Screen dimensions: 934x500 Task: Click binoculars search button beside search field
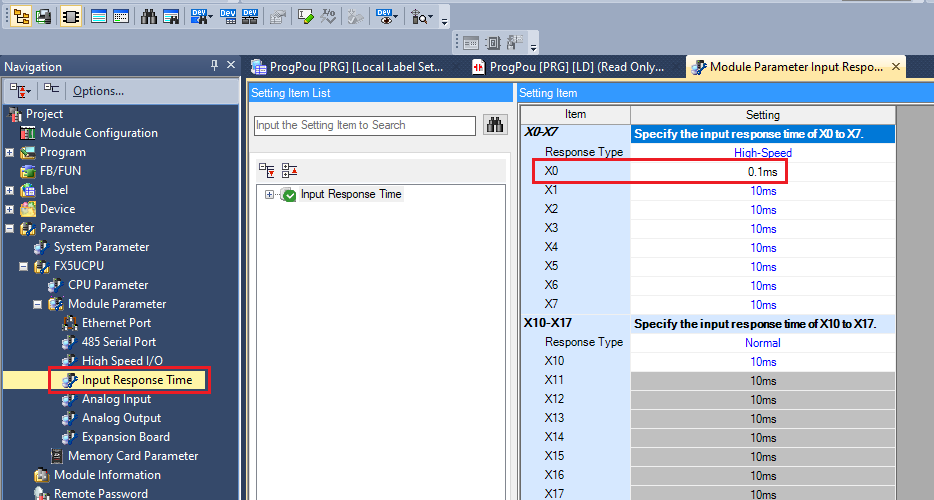(495, 125)
